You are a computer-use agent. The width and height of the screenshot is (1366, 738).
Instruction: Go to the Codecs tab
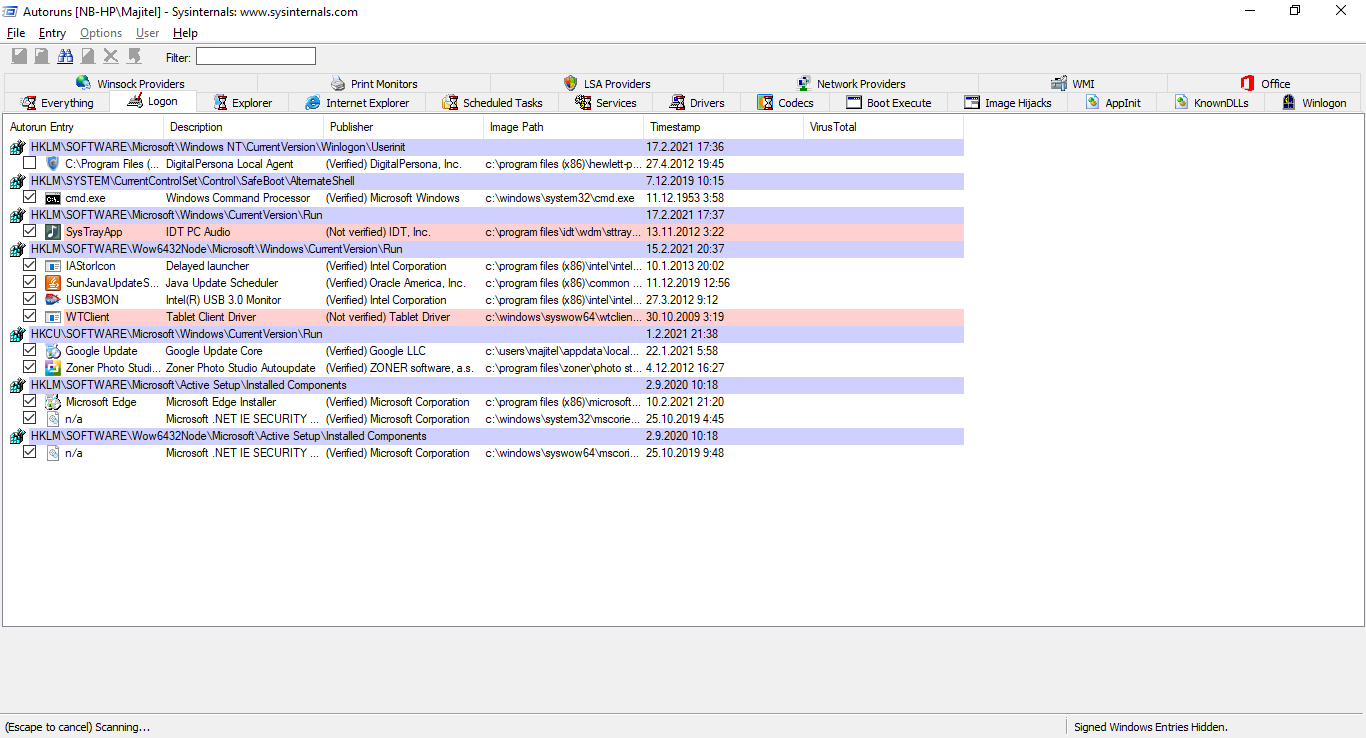(x=785, y=103)
